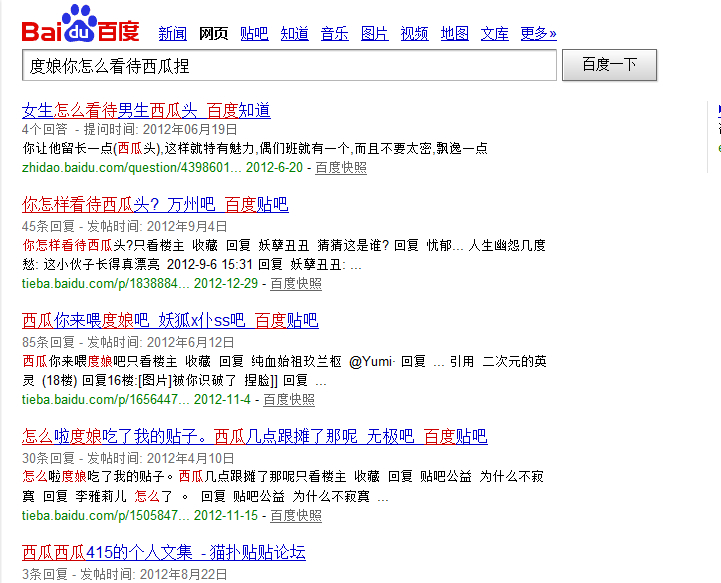Viewport: 721px width, 583px height.
Task: Open result 你怎样看待西瓜头? 万州吧
Action: click(155, 205)
